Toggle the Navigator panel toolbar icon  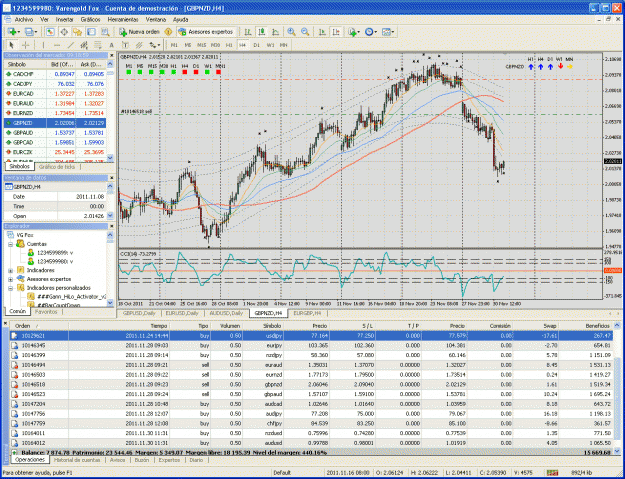coord(77,32)
